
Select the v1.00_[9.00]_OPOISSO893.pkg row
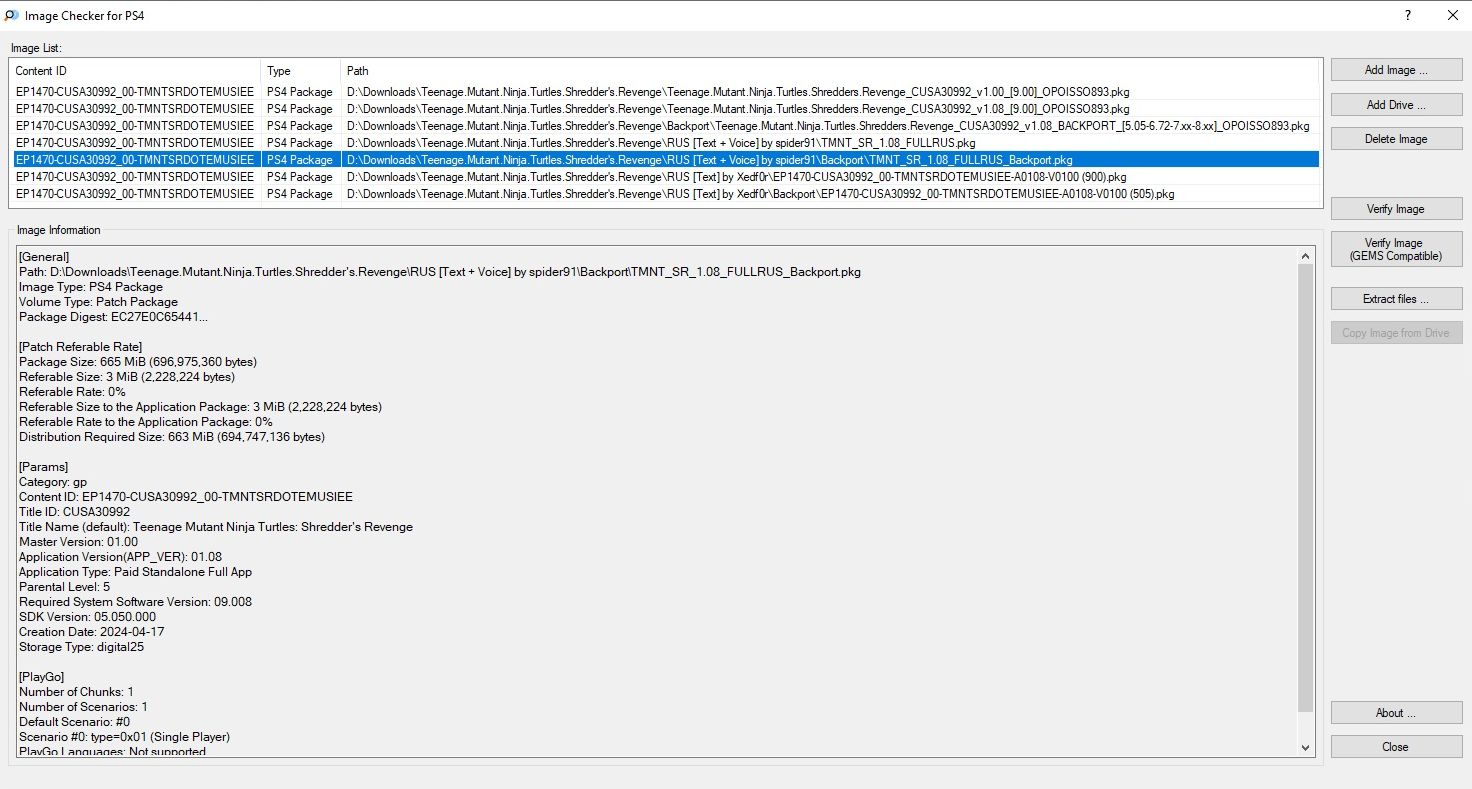tap(665, 92)
